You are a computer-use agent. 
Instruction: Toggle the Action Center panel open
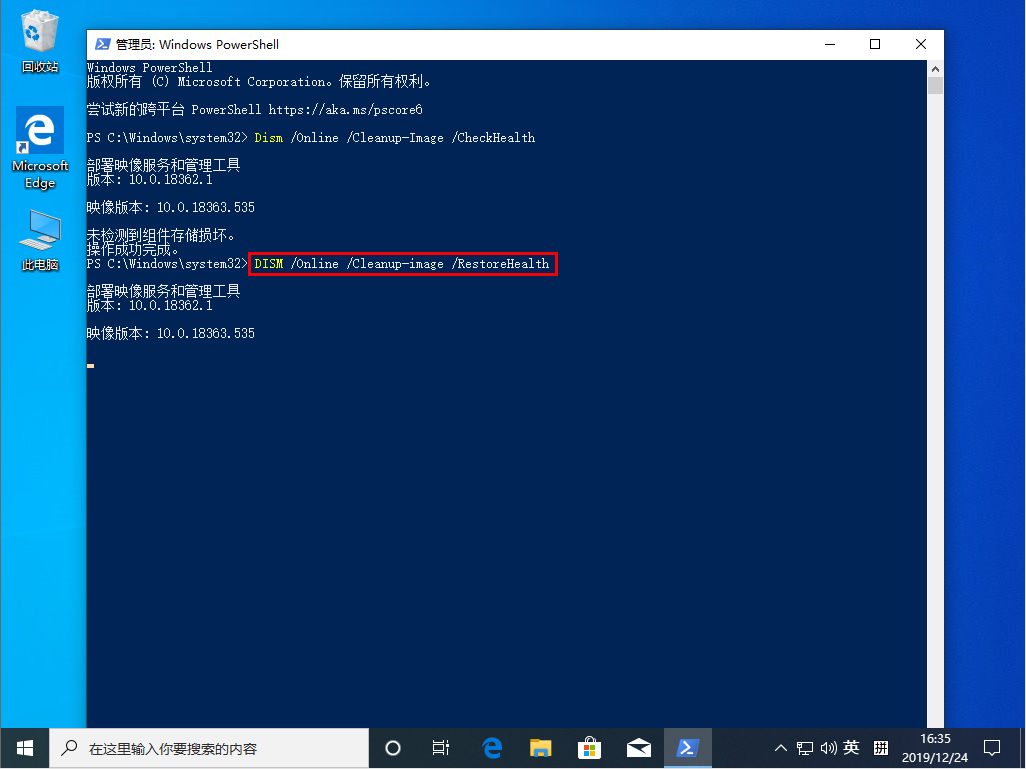tap(992, 748)
